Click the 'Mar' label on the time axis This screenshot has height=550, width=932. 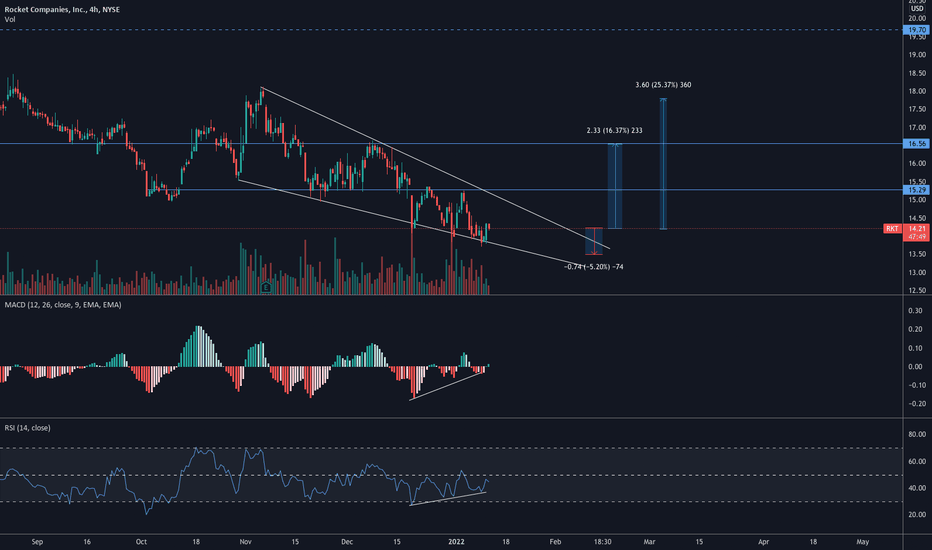649,542
